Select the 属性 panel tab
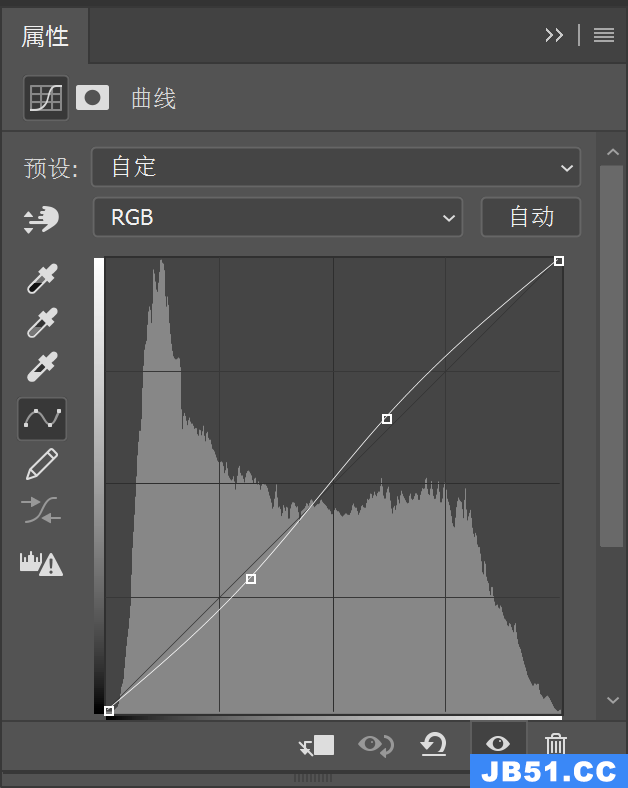 (x=45, y=36)
